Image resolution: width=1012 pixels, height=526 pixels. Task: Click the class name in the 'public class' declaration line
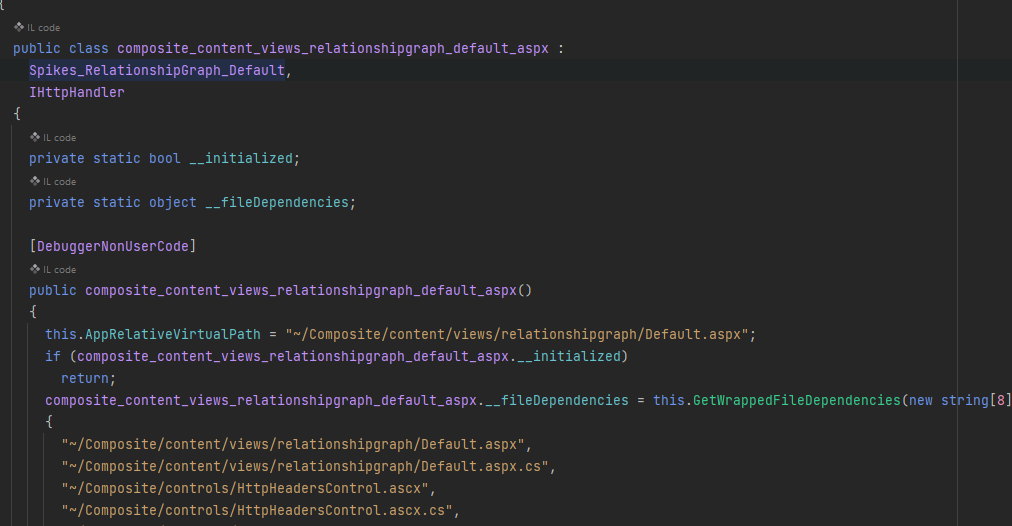click(x=333, y=48)
